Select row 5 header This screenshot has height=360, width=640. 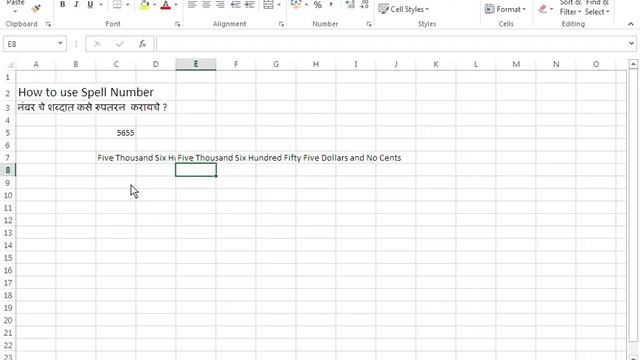point(8,133)
